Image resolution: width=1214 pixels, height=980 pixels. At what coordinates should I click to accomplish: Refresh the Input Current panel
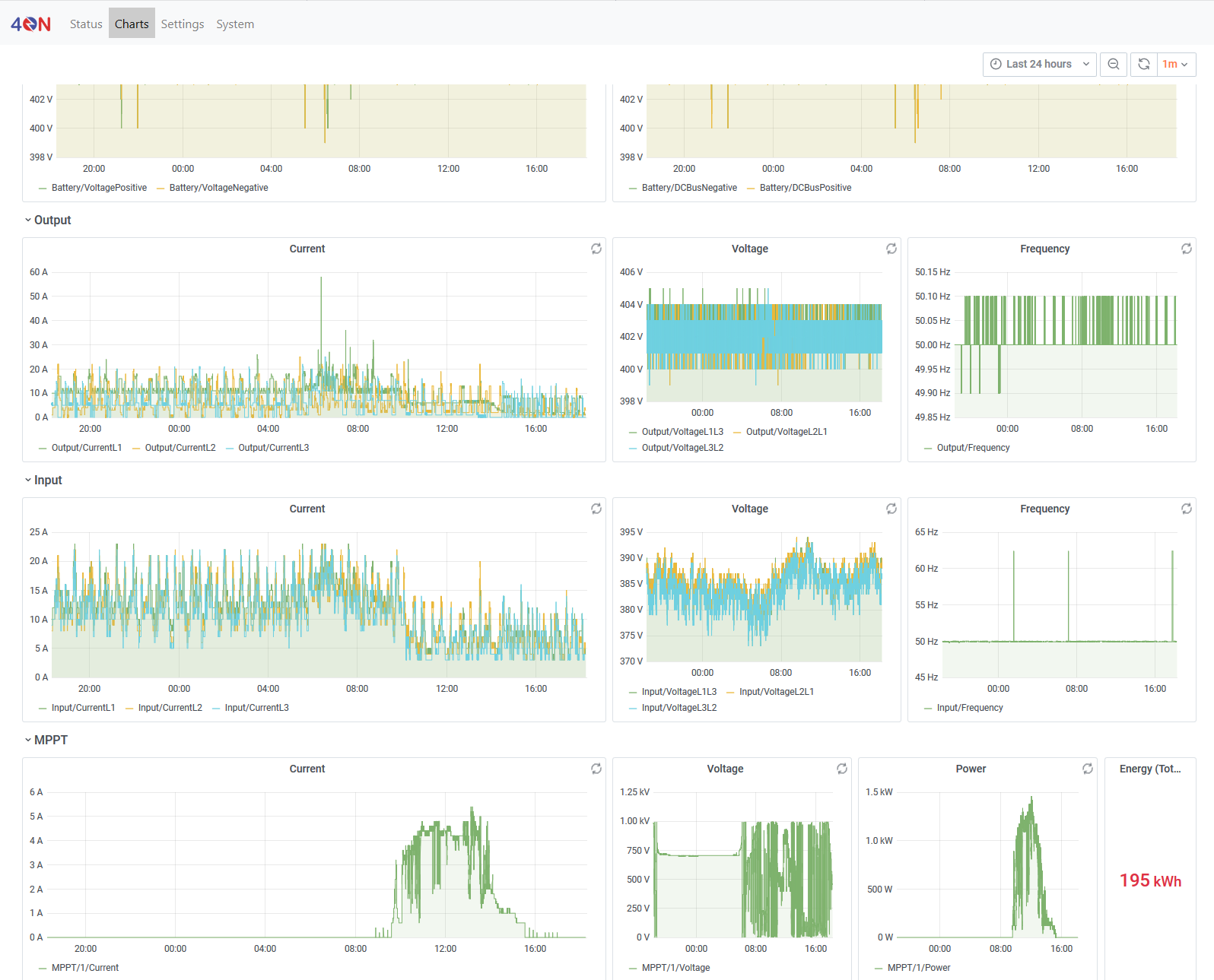point(596,509)
